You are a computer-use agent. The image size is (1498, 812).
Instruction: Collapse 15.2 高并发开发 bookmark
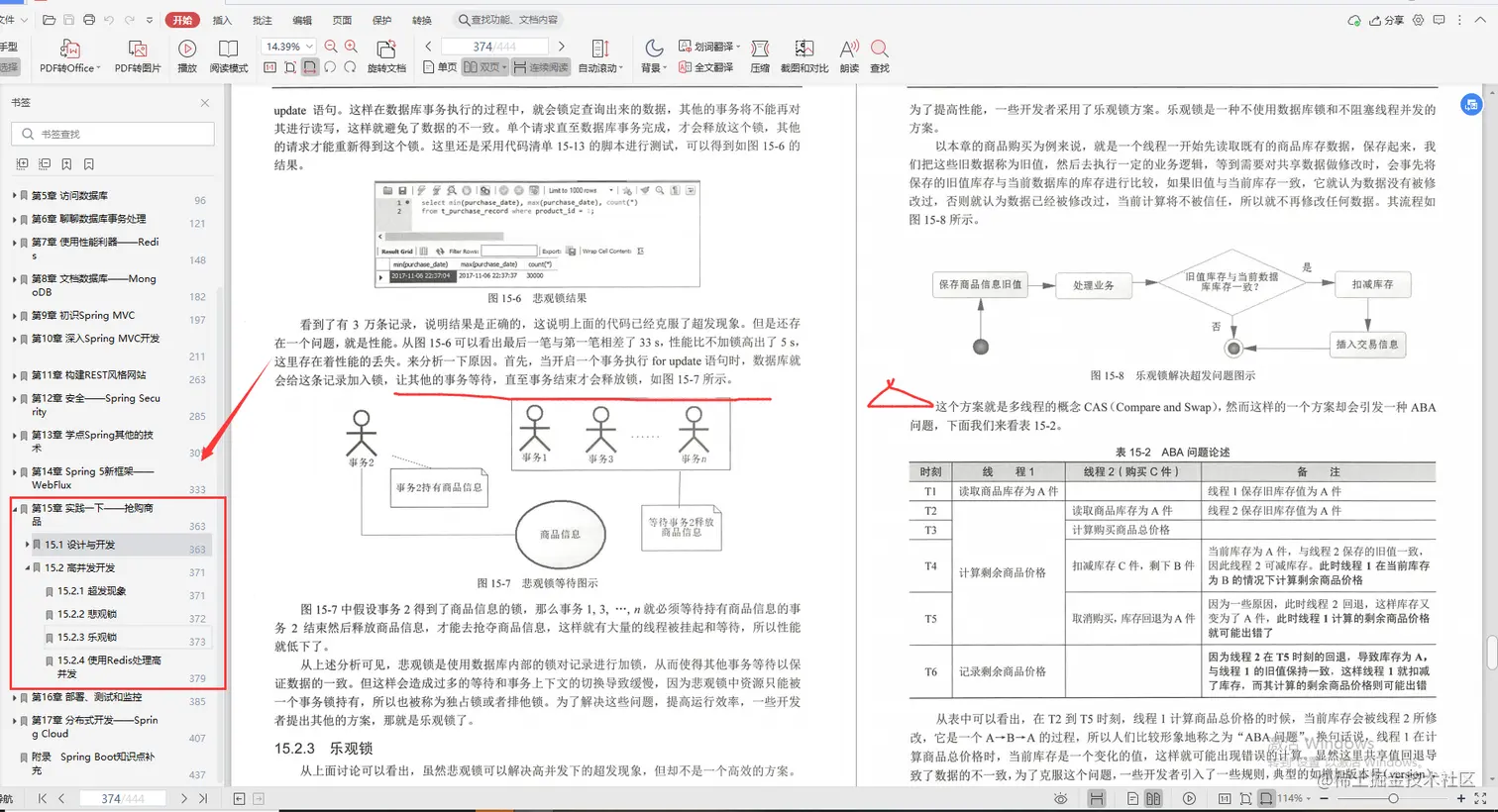point(28,568)
